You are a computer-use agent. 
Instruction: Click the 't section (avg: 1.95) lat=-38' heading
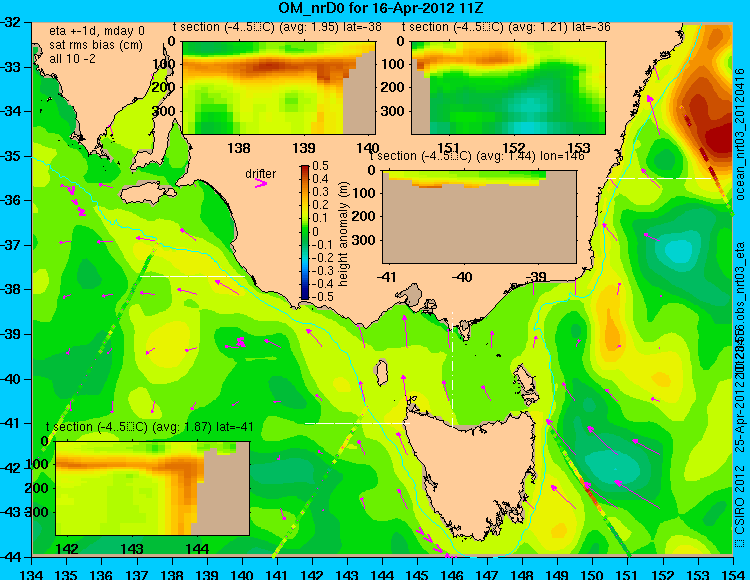(x=277, y=27)
